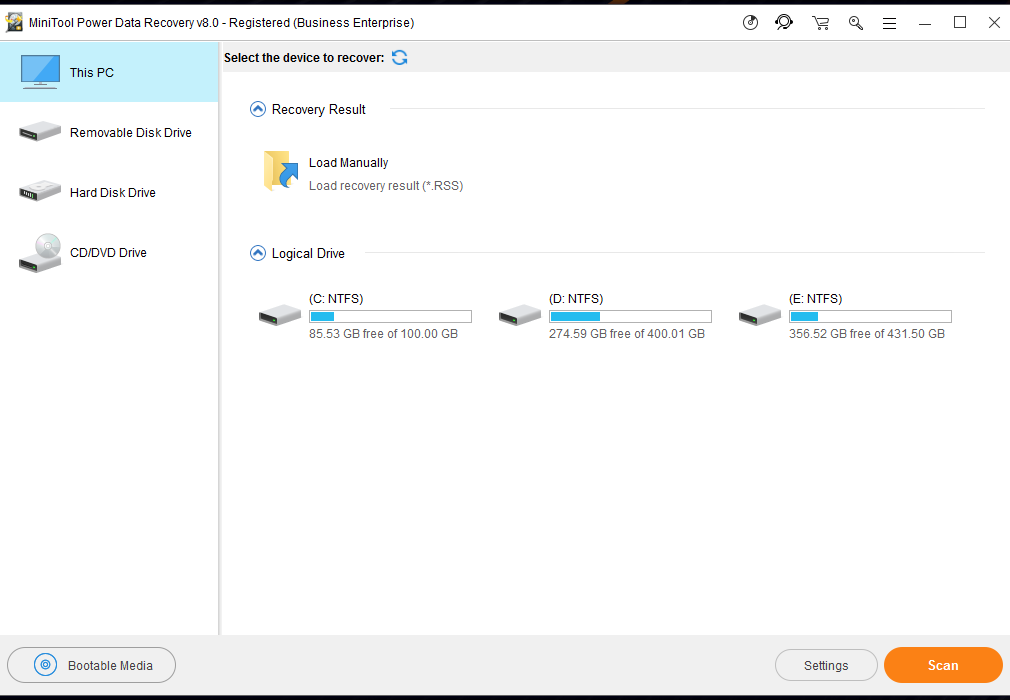
Task: Click the D: drive usage bar
Action: [x=631, y=316]
